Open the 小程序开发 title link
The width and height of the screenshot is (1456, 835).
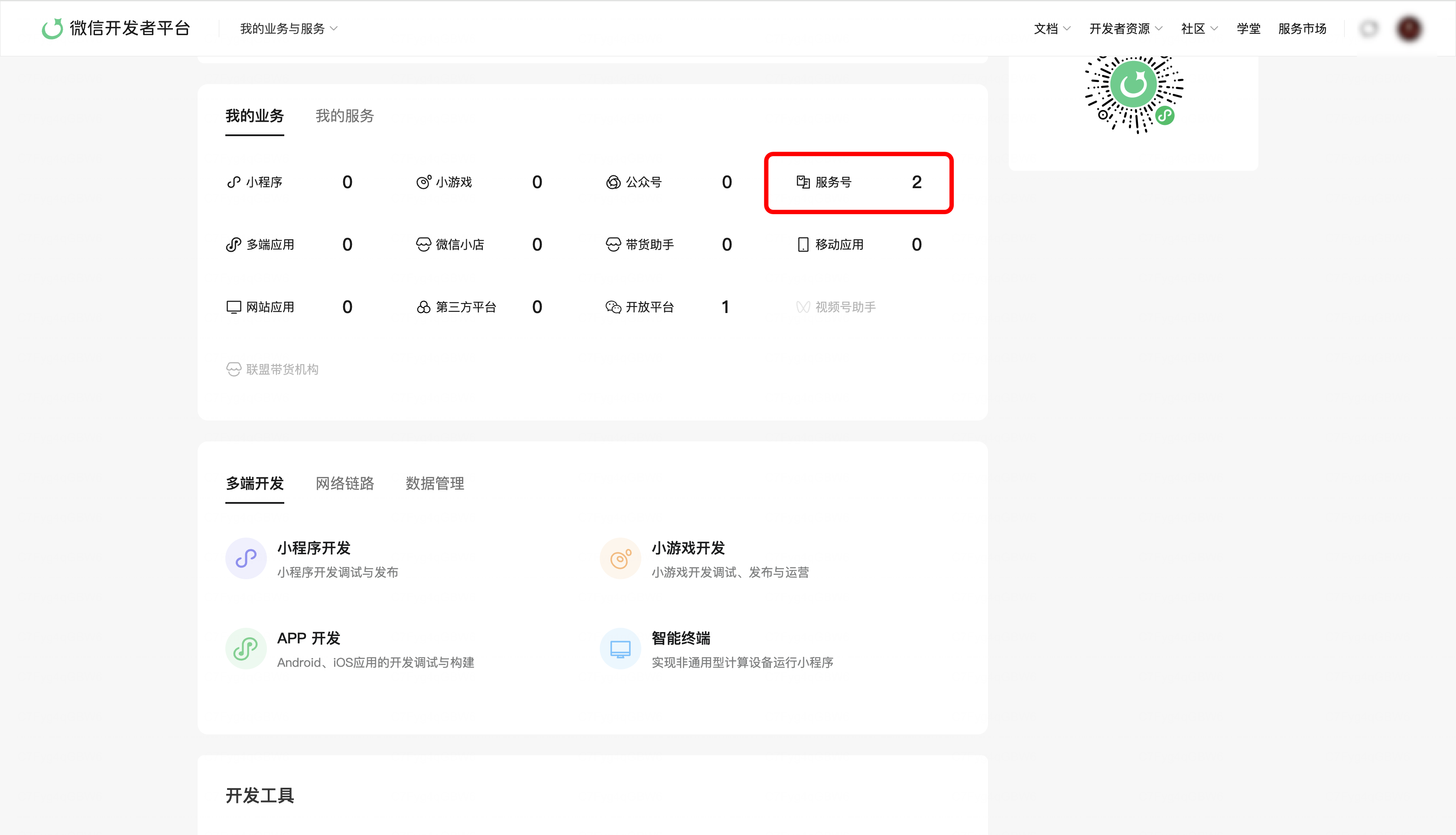[x=314, y=548]
